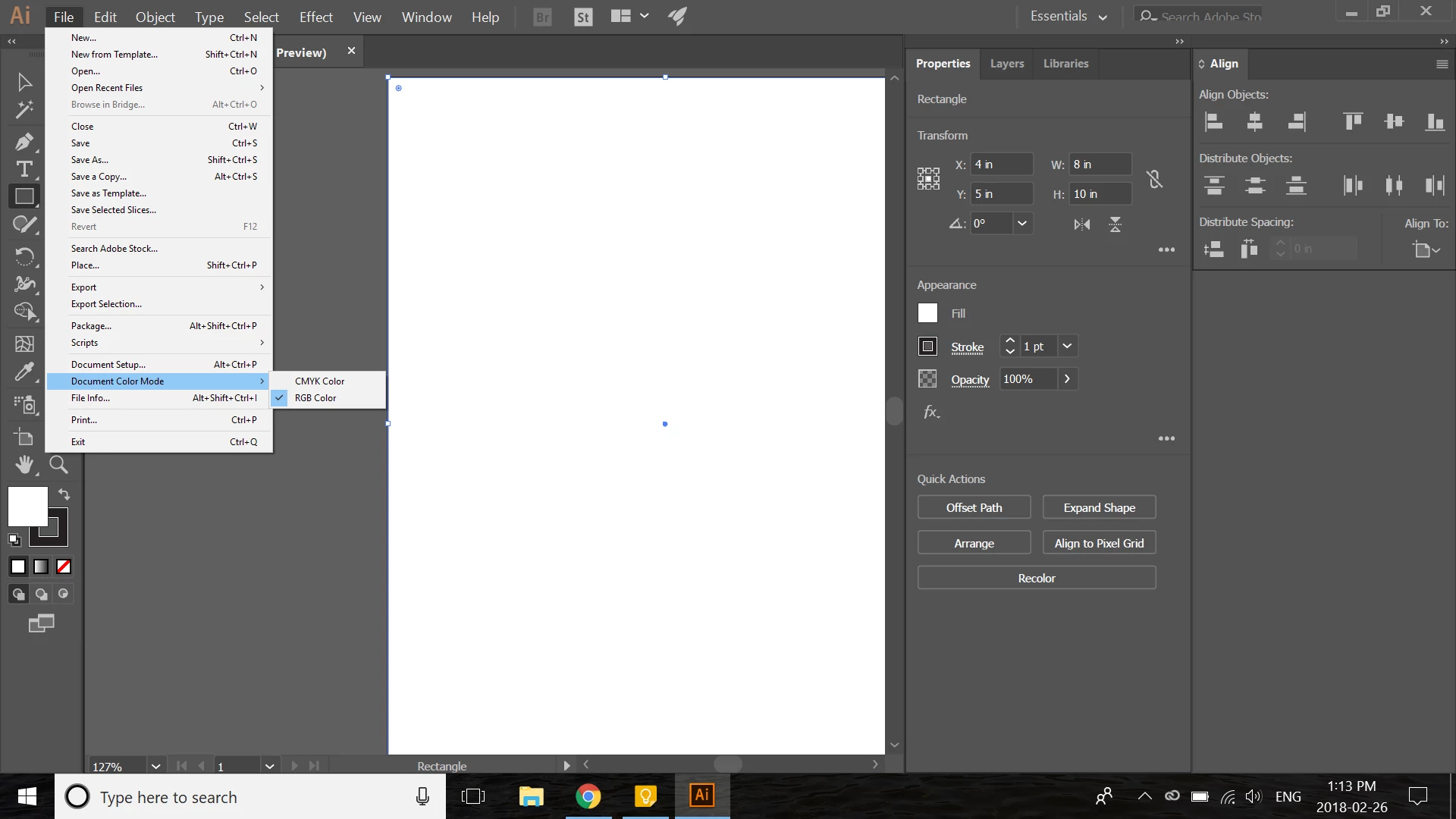
Task: Choose CMYK Color from submenu
Action: click(319, 381)
